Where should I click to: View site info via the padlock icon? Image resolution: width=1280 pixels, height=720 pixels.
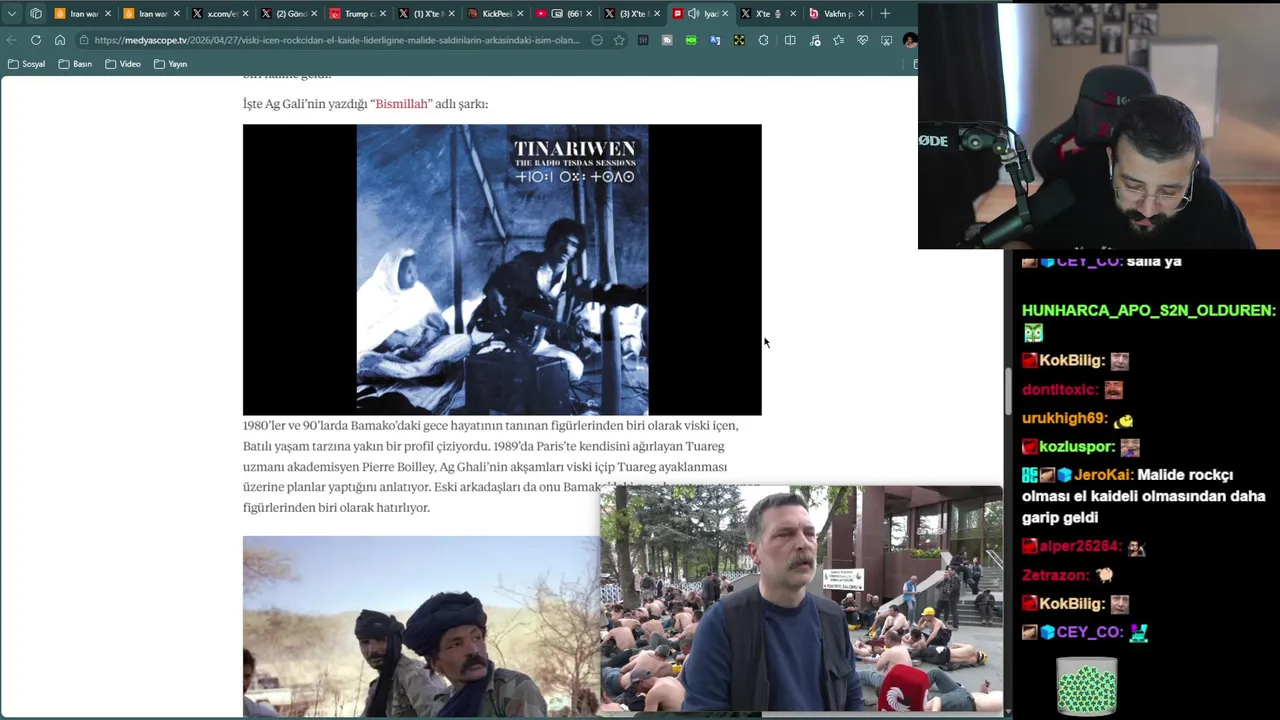point(84,40)
